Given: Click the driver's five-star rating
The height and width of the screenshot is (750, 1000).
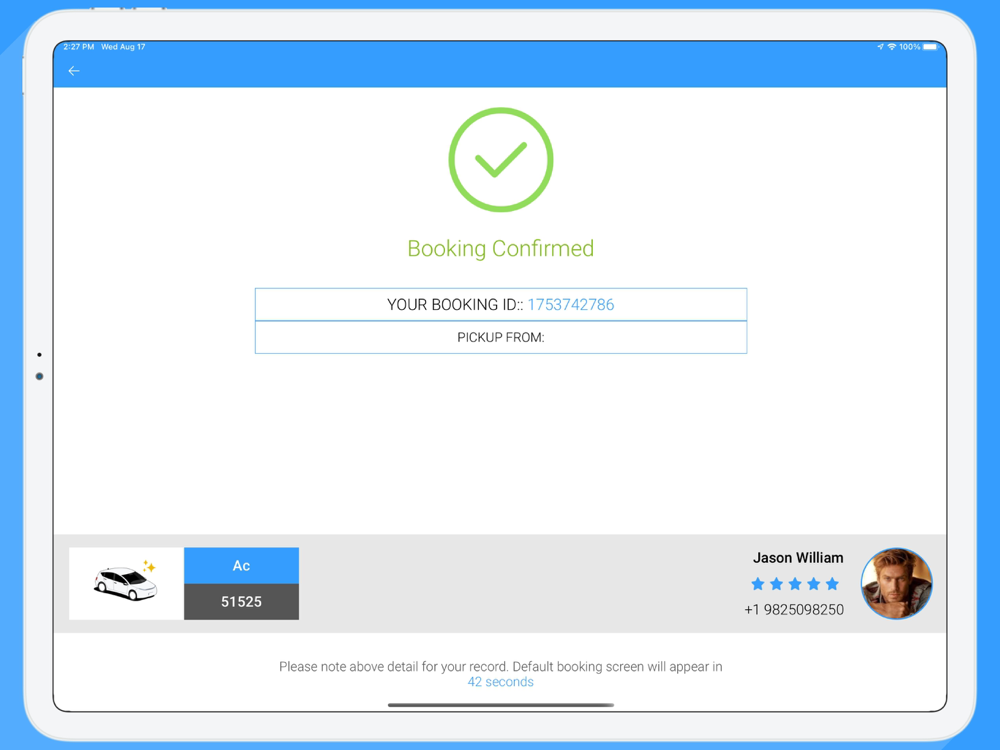Looking at the screenshot, I should click(795, 584).
